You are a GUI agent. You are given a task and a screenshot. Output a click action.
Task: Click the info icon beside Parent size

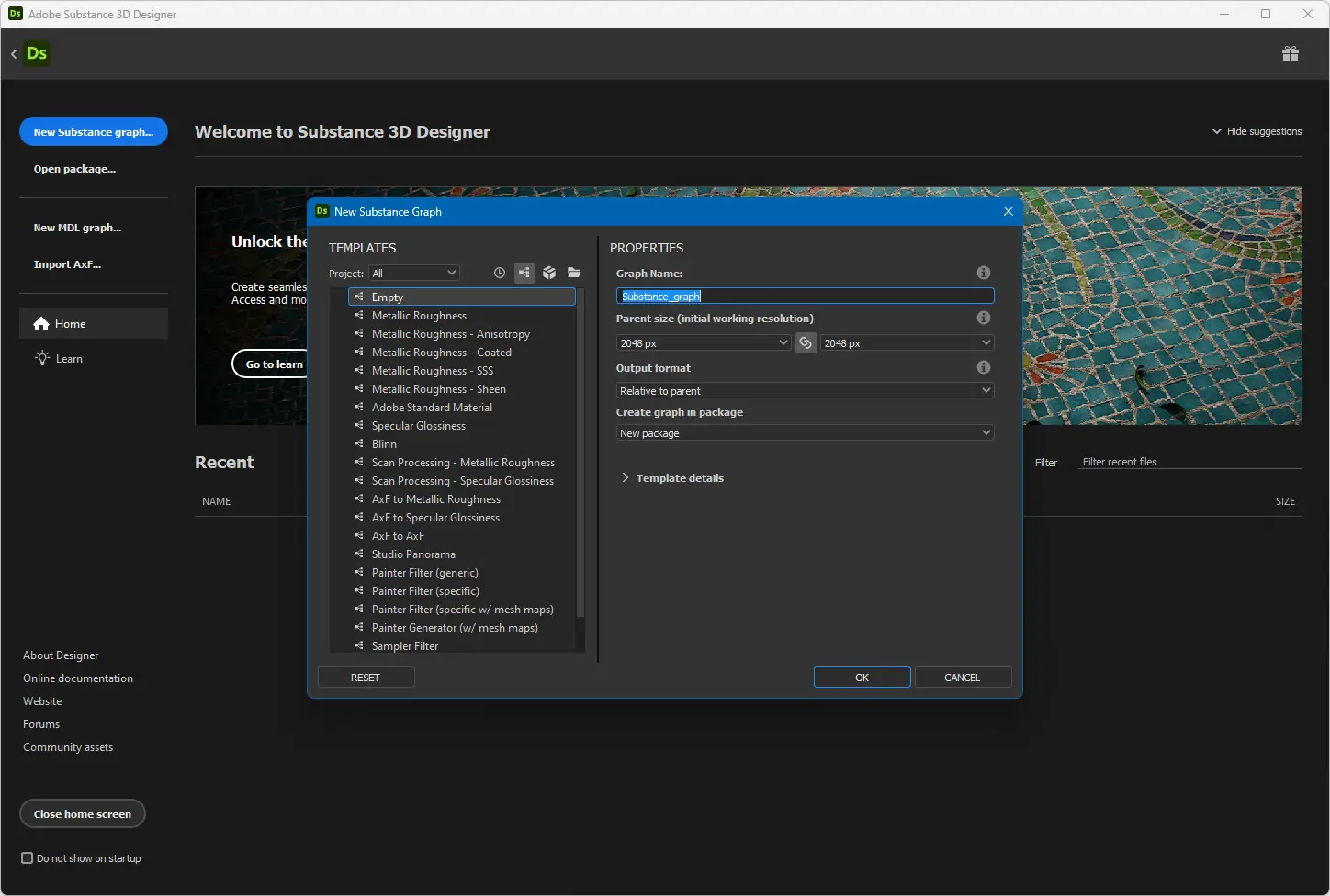pyautogui.click(x=984, y=318)
